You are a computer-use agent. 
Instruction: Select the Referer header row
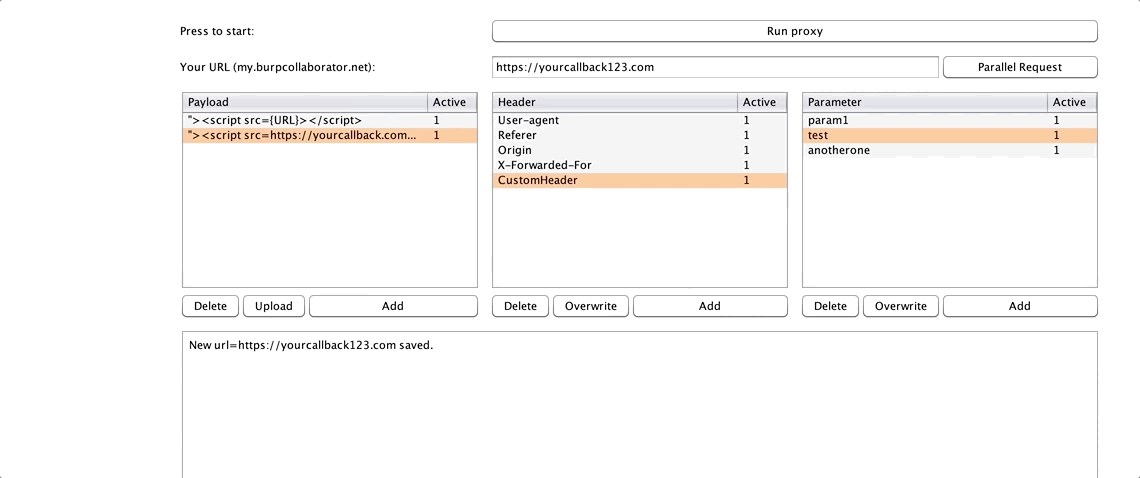click(x=640, y=135)
